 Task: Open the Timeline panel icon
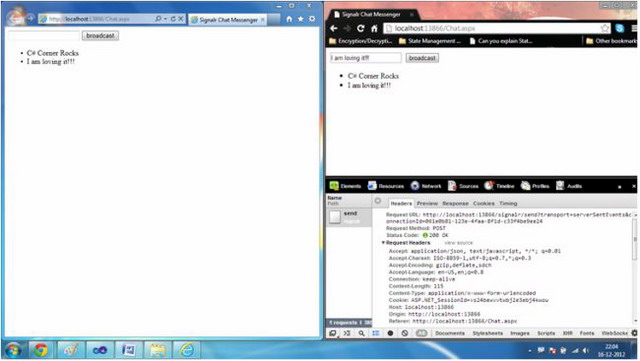coord(489,186)
